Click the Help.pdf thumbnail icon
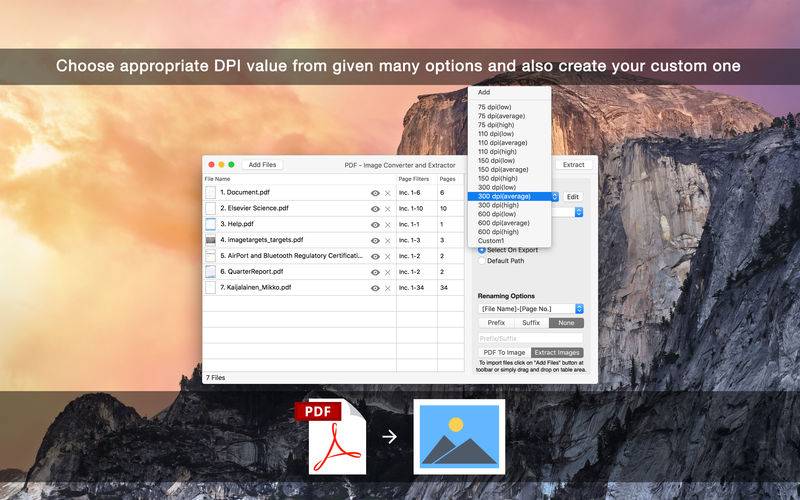The height and width of the screenshot is (500, 800). pyautogui.click(x=210, y=224)
